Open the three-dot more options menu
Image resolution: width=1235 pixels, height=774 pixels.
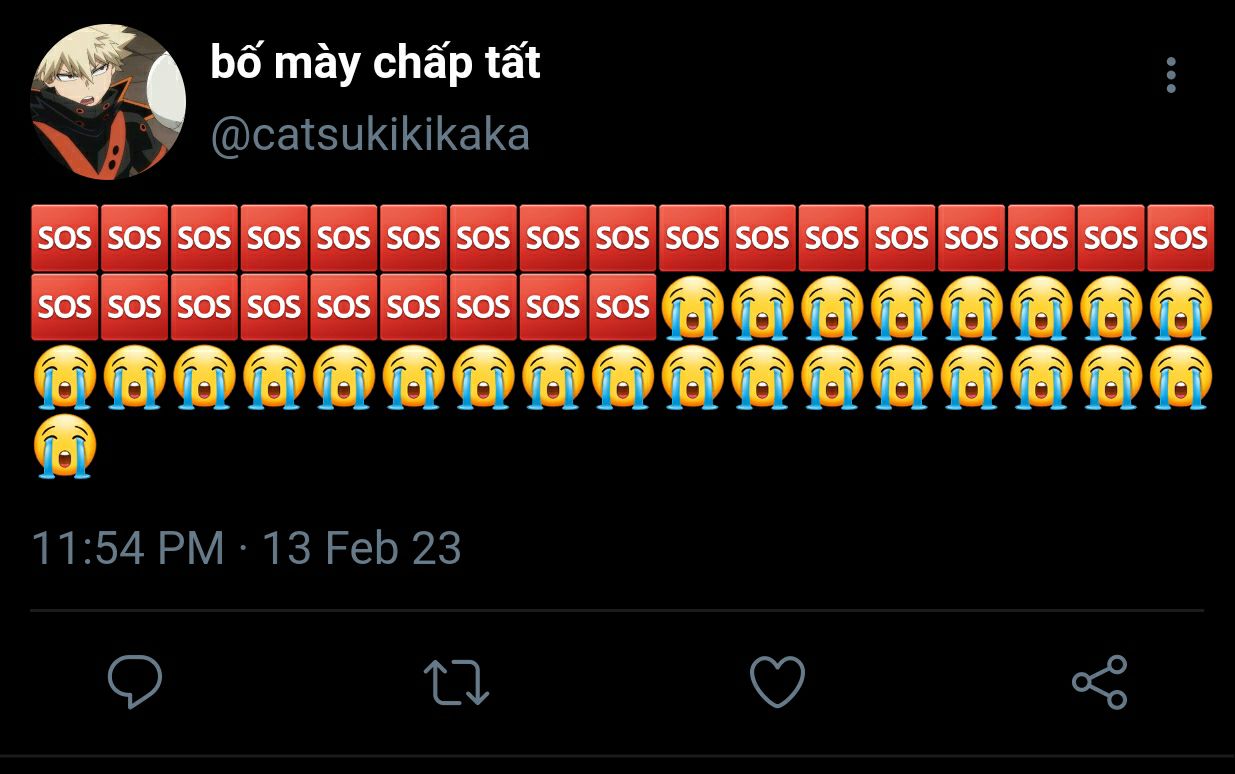1171,76
